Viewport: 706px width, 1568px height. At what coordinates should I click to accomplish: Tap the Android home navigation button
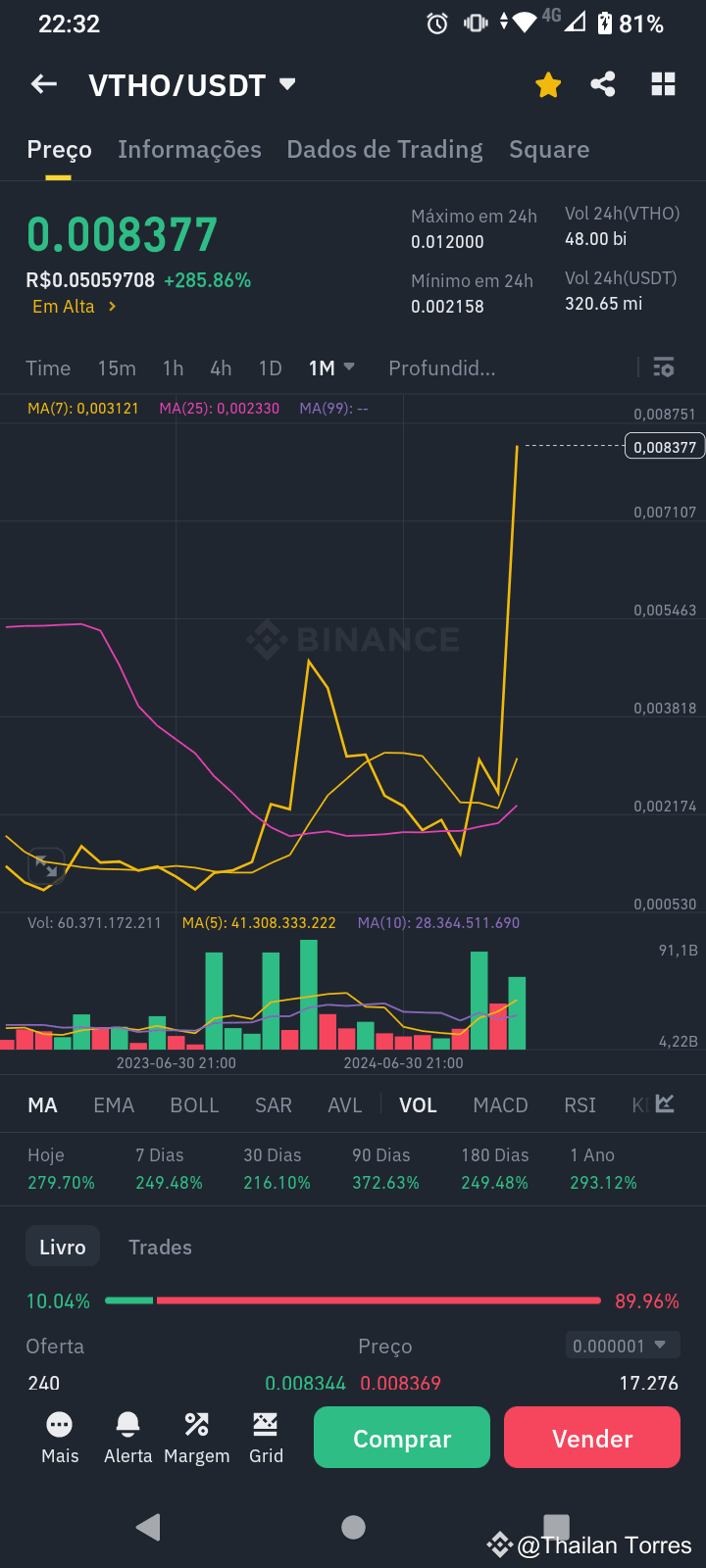(353, 1527)
